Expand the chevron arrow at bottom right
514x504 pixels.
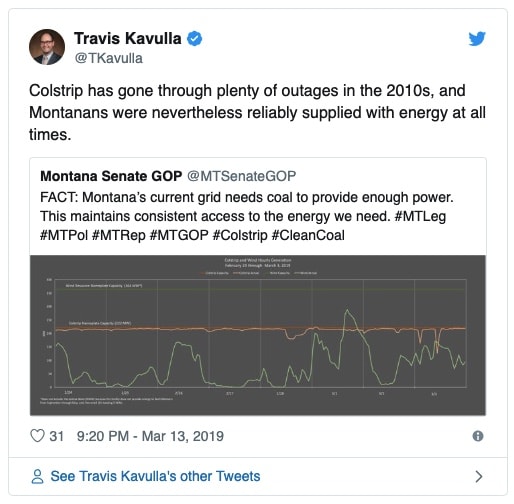[x=479, y=476]
